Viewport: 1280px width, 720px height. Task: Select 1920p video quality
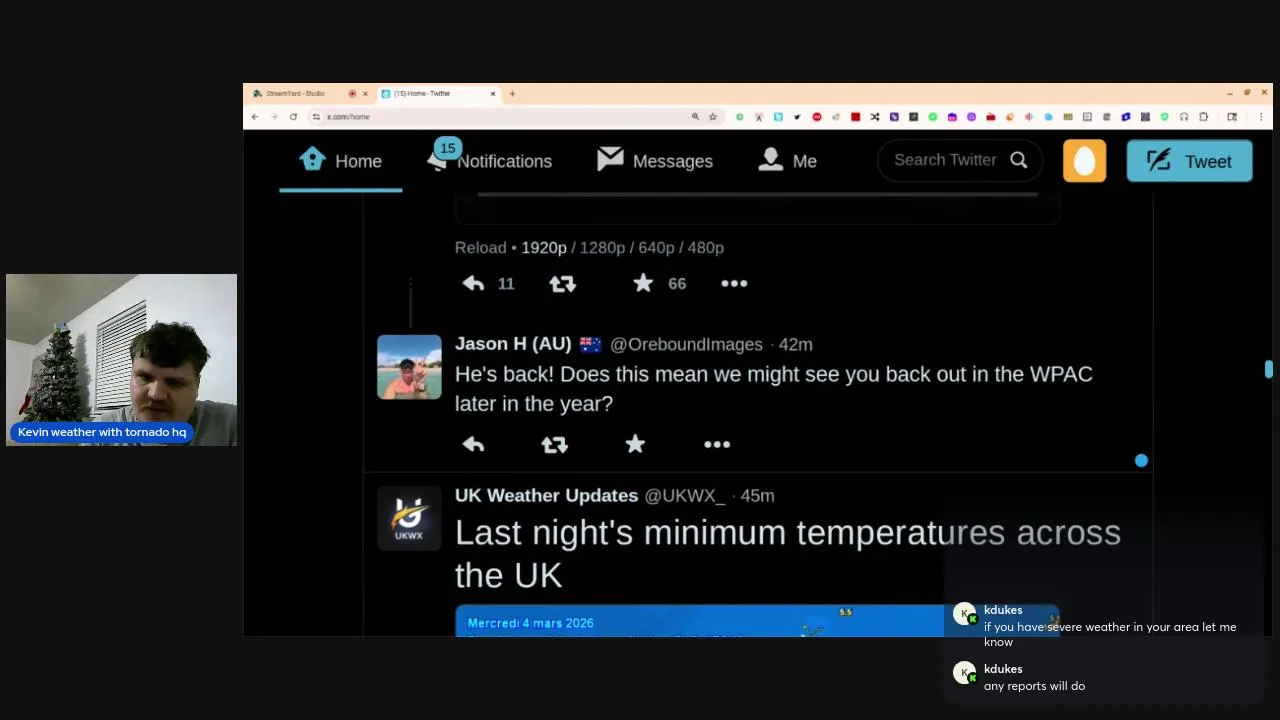(544, 247)
